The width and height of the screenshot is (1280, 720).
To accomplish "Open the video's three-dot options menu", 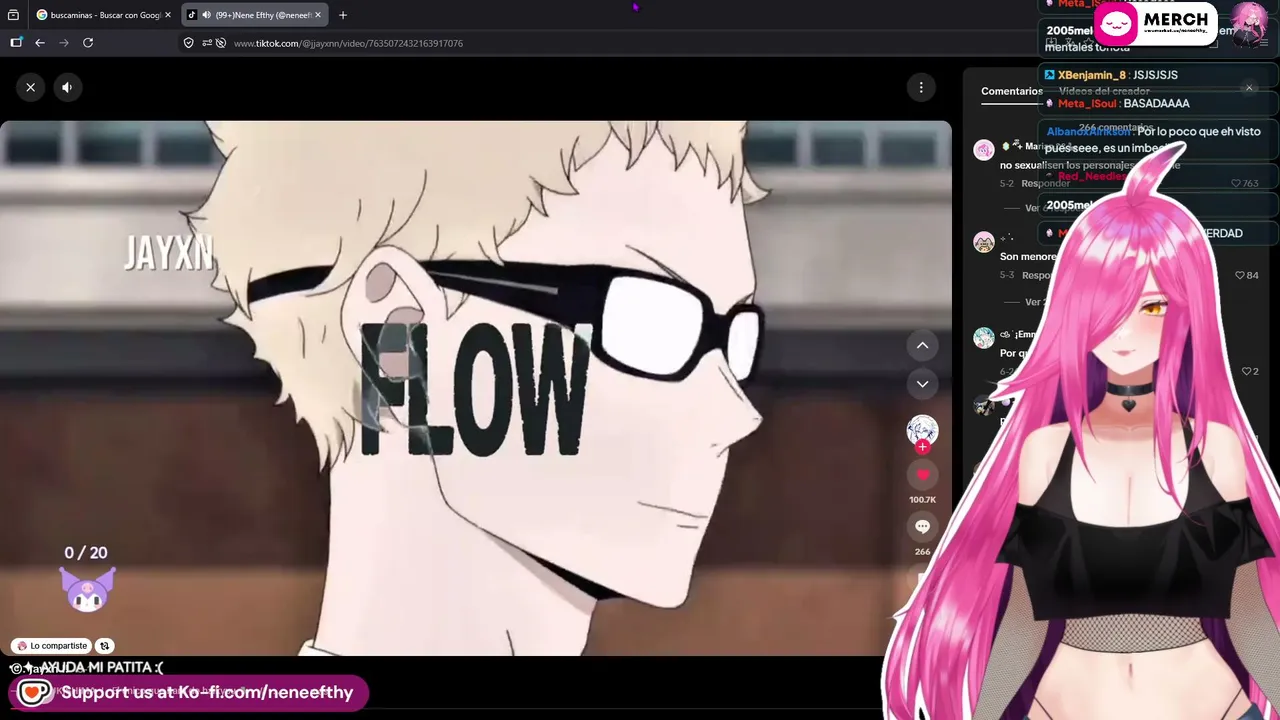I will coord(921,88).
